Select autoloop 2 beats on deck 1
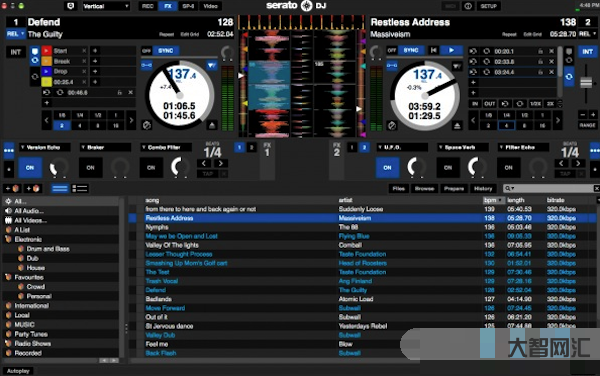 coord(62,125)
